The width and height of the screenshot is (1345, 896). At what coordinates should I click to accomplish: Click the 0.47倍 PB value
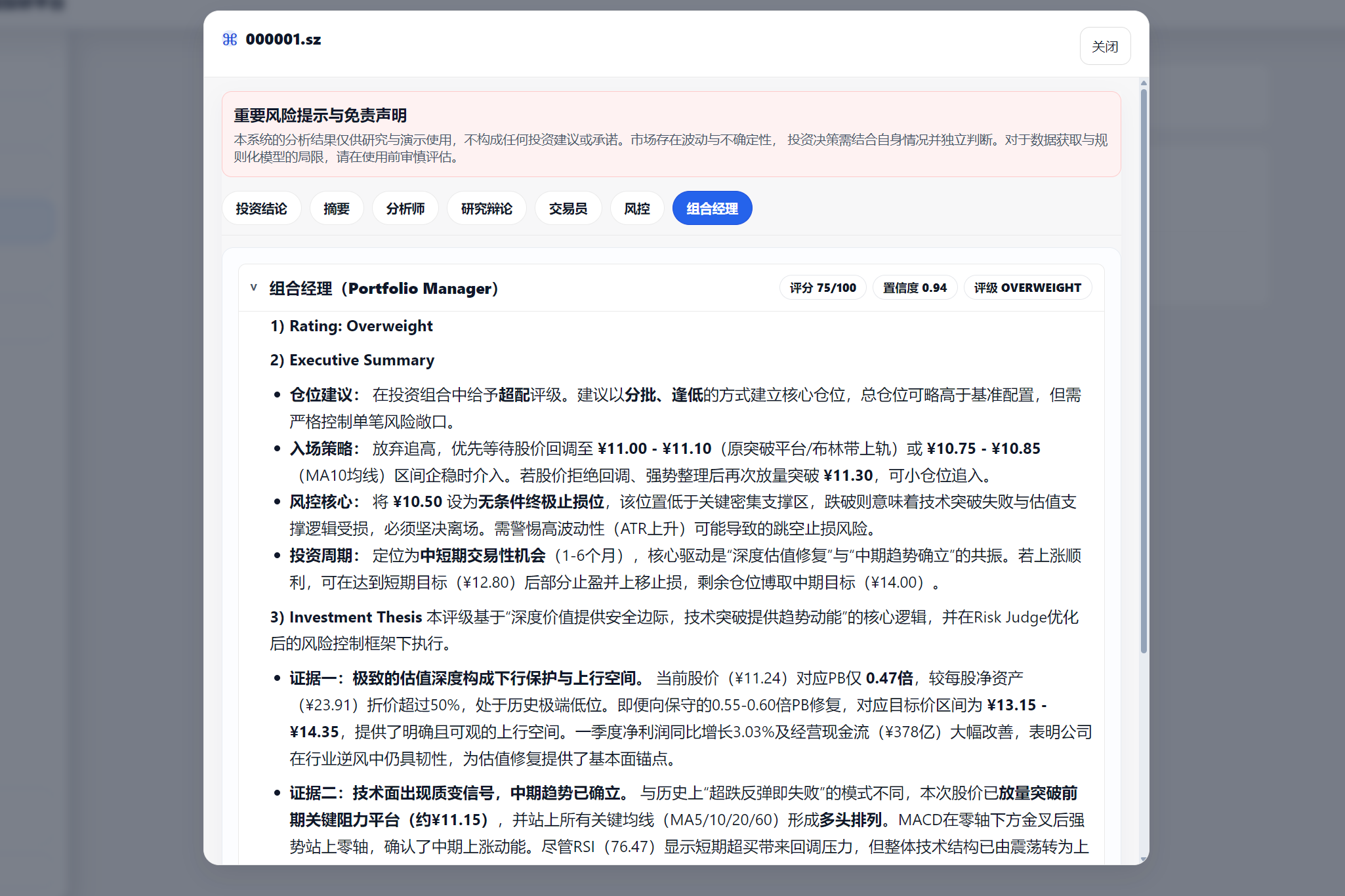(889, 678)
